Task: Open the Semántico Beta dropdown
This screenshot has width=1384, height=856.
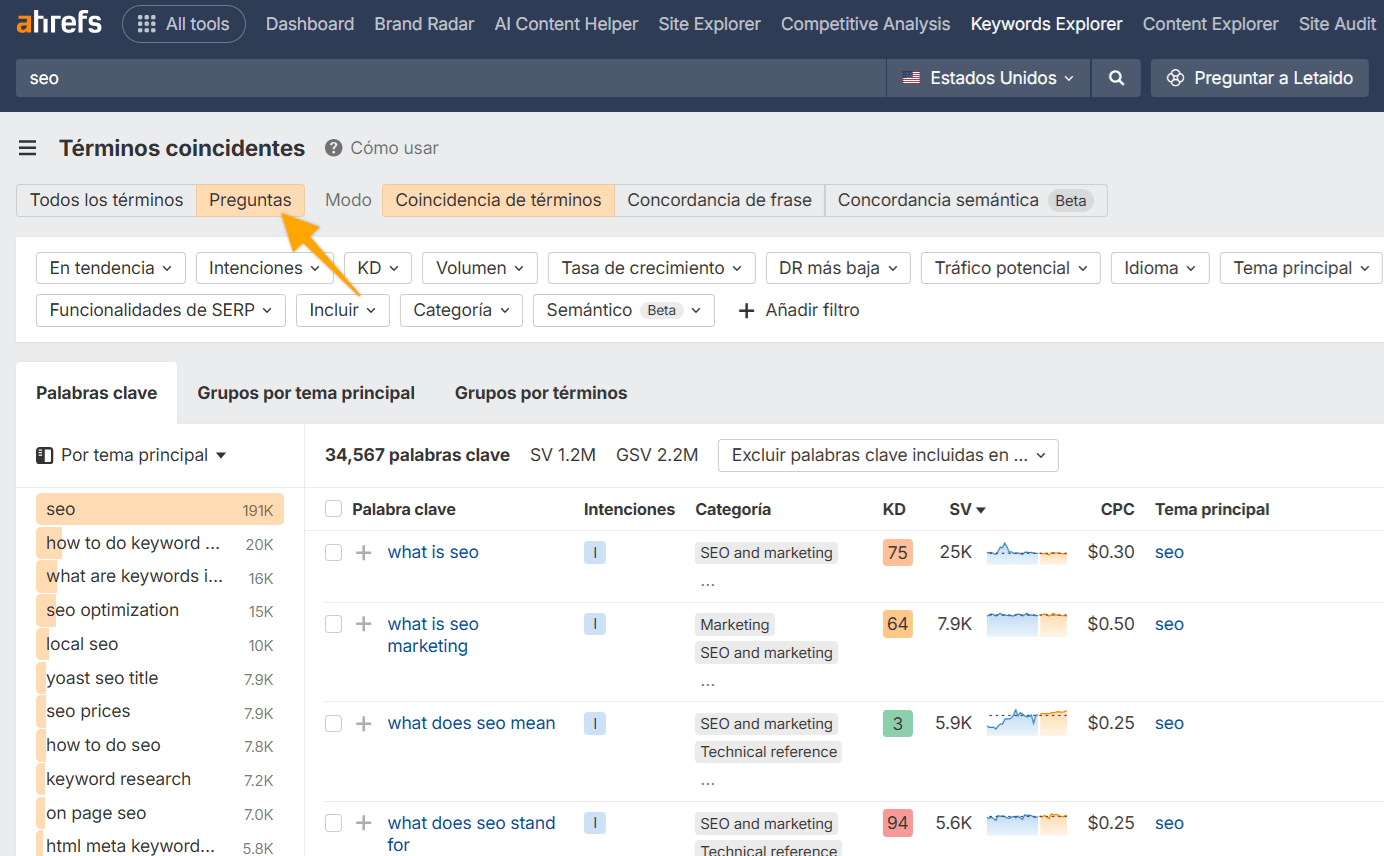Action: coord(624,310)
